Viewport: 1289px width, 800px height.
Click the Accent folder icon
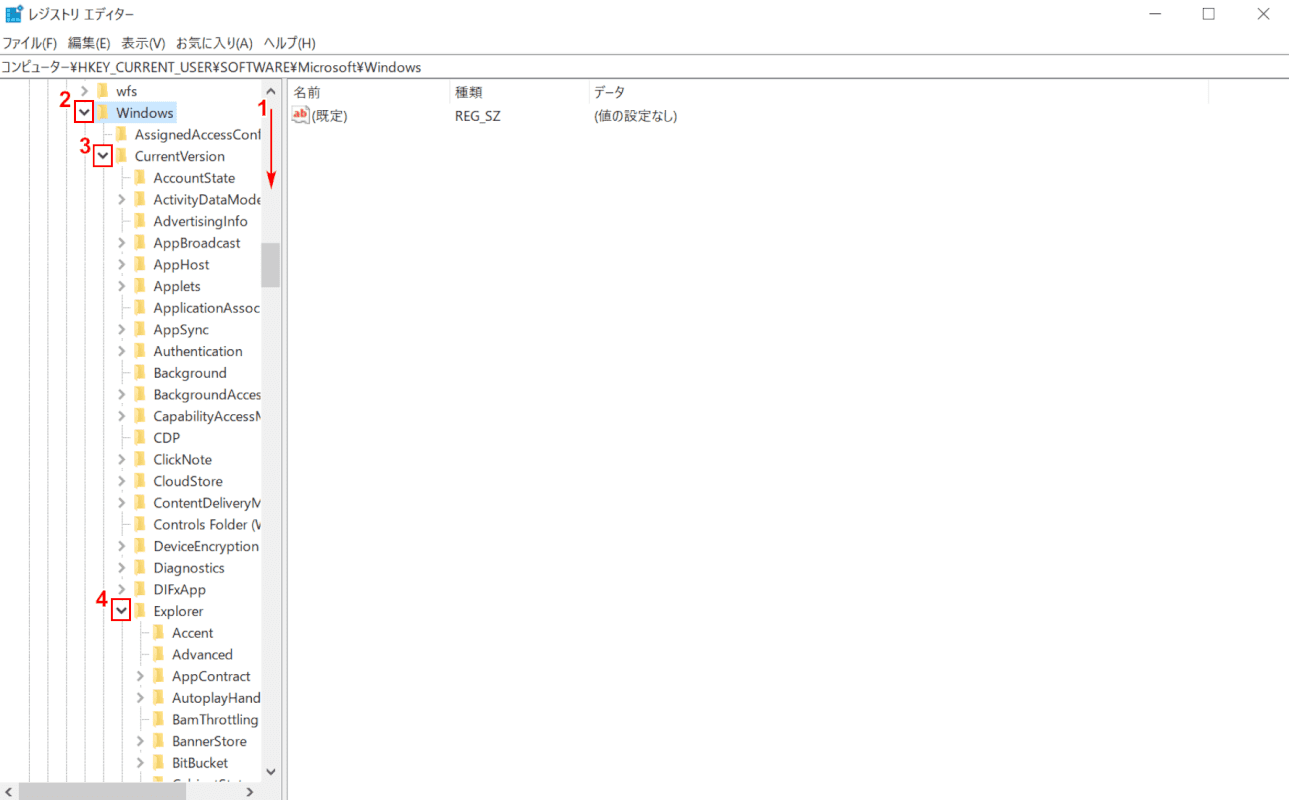pos(158,633)
